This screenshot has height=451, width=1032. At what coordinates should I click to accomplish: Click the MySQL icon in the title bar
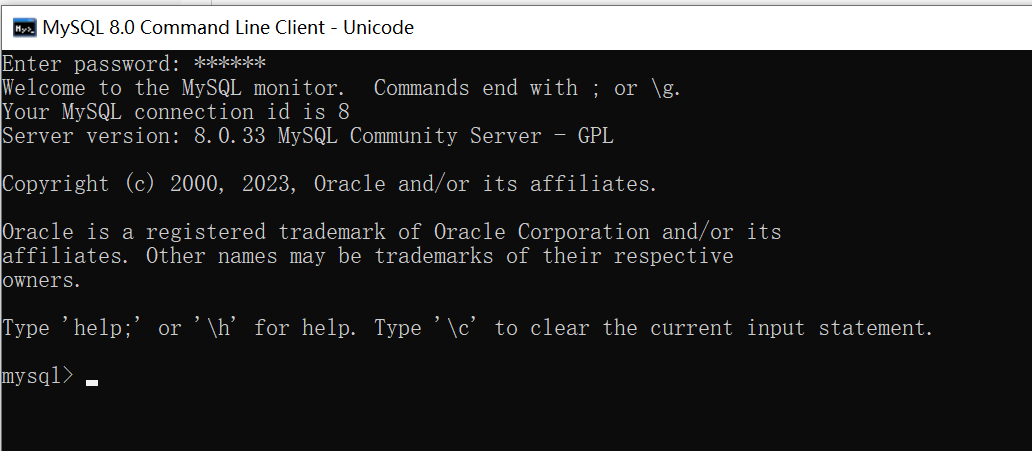pos(26,27)
